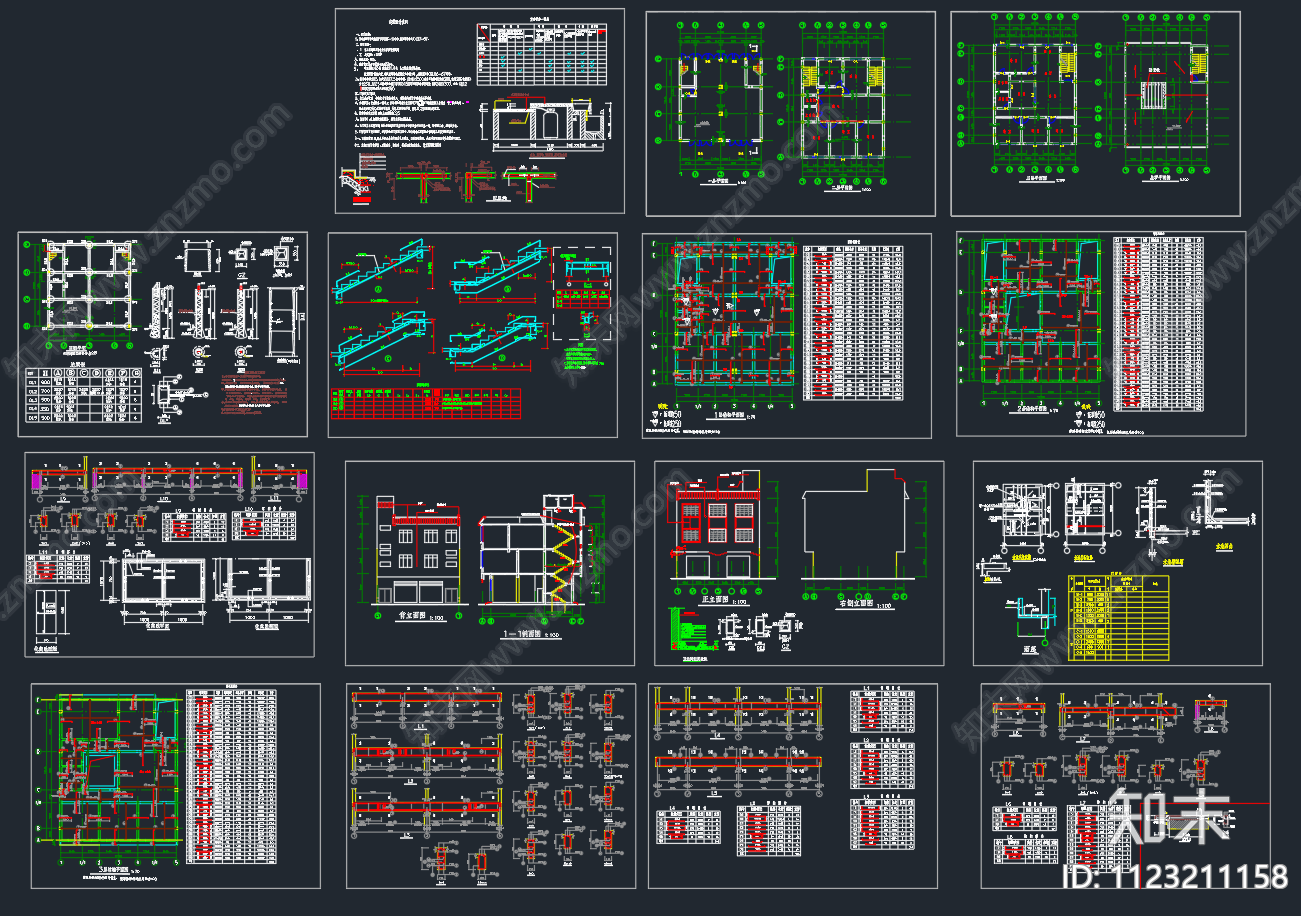This screenshot has height=916, width=1301.
Task: Open the sheet with three stacked beam elevations
Action: click(x=491, y=785)
